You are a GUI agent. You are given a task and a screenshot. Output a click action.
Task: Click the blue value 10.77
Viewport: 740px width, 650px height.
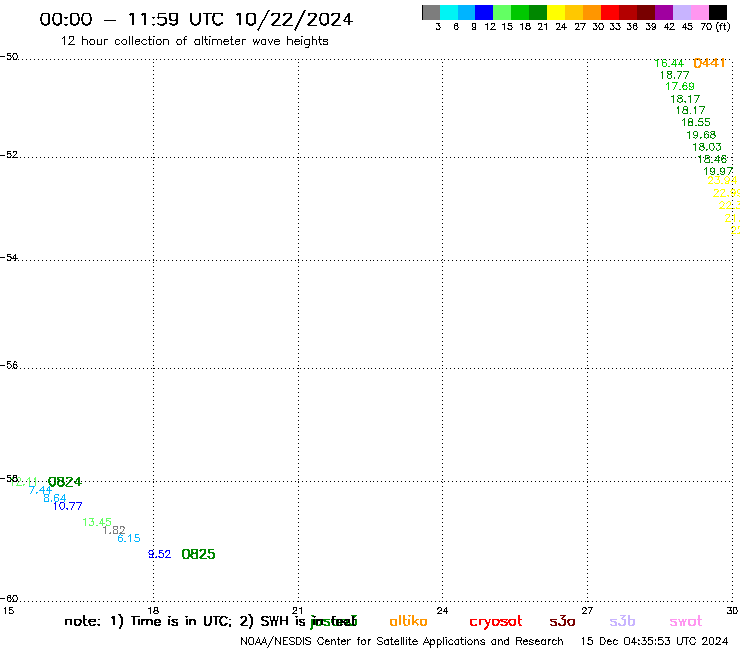point(67,506)
